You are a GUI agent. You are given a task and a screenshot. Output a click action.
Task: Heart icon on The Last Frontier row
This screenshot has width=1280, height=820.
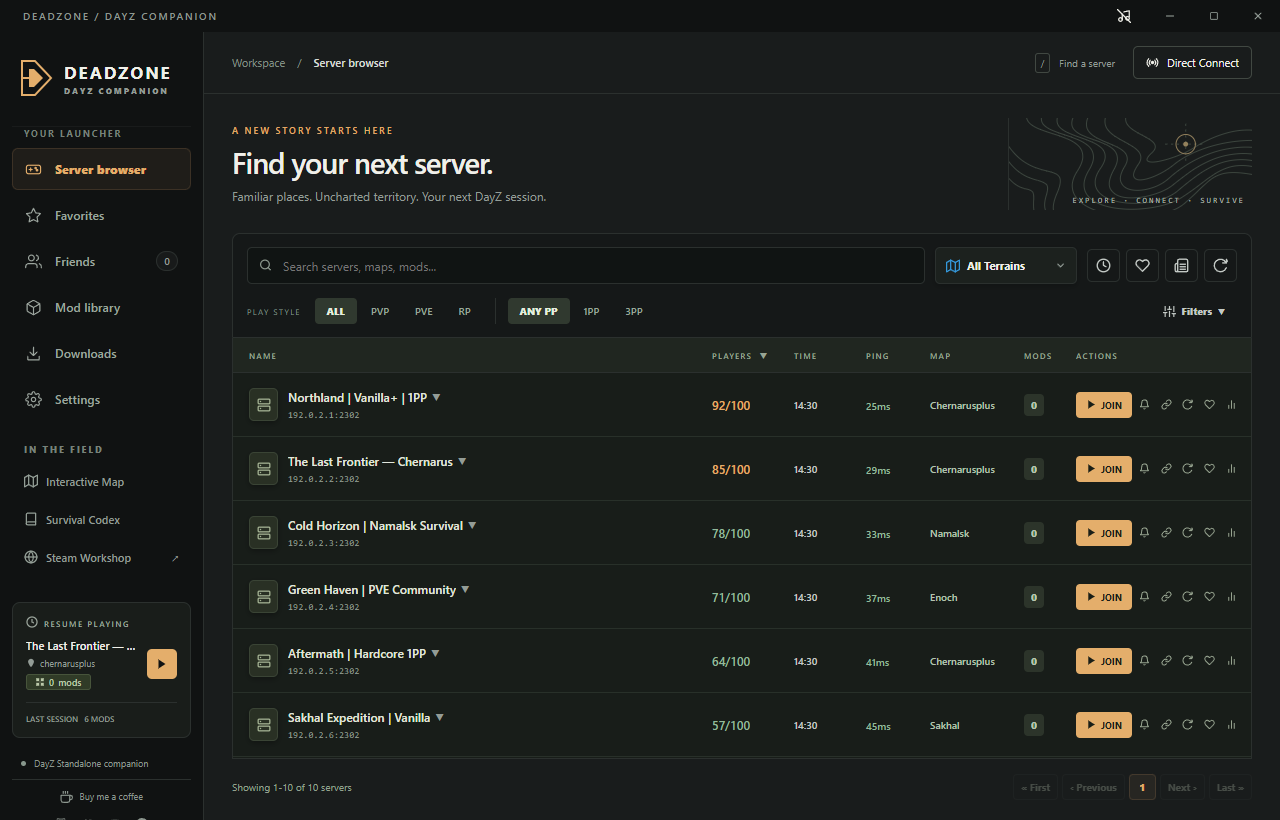coord(1209,469)
